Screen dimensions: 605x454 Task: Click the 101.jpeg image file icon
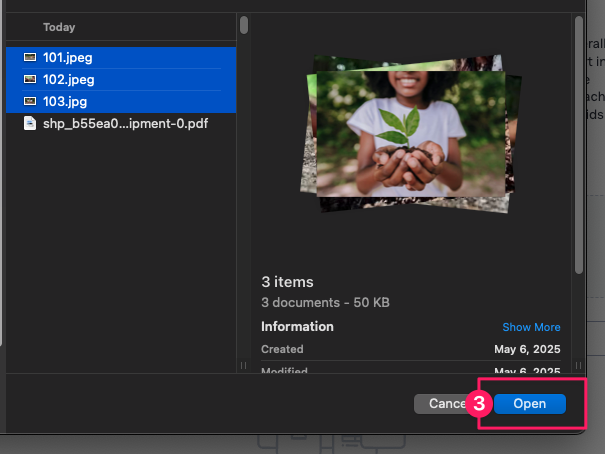tap(30, 57)
